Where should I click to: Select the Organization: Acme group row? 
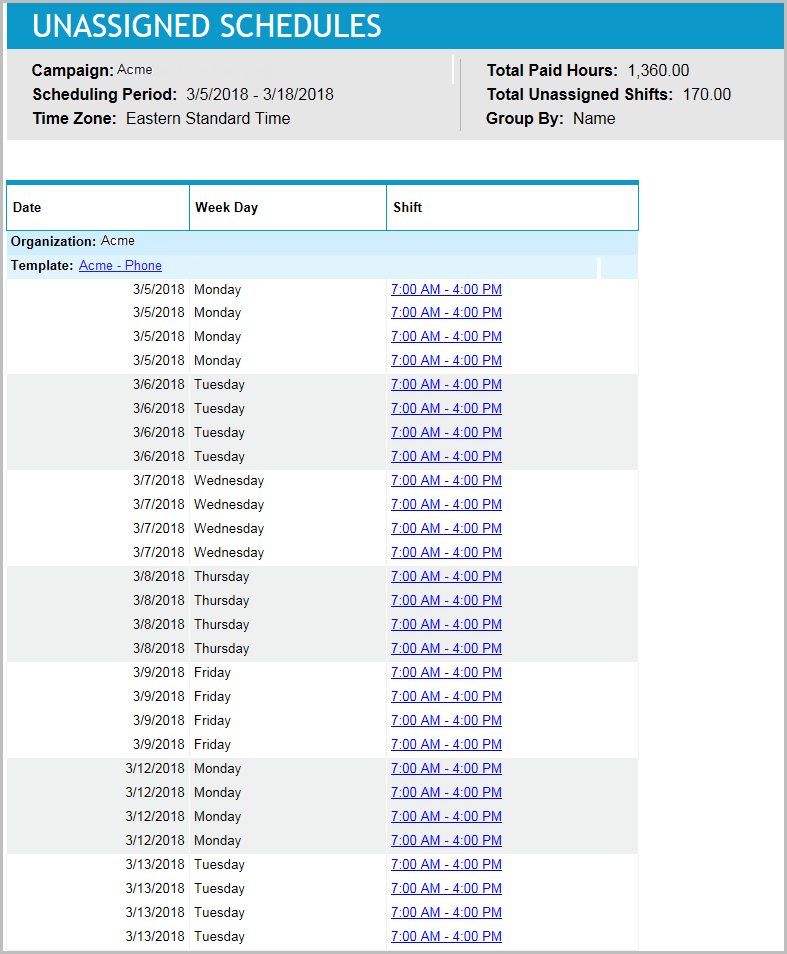click(73, 242)
